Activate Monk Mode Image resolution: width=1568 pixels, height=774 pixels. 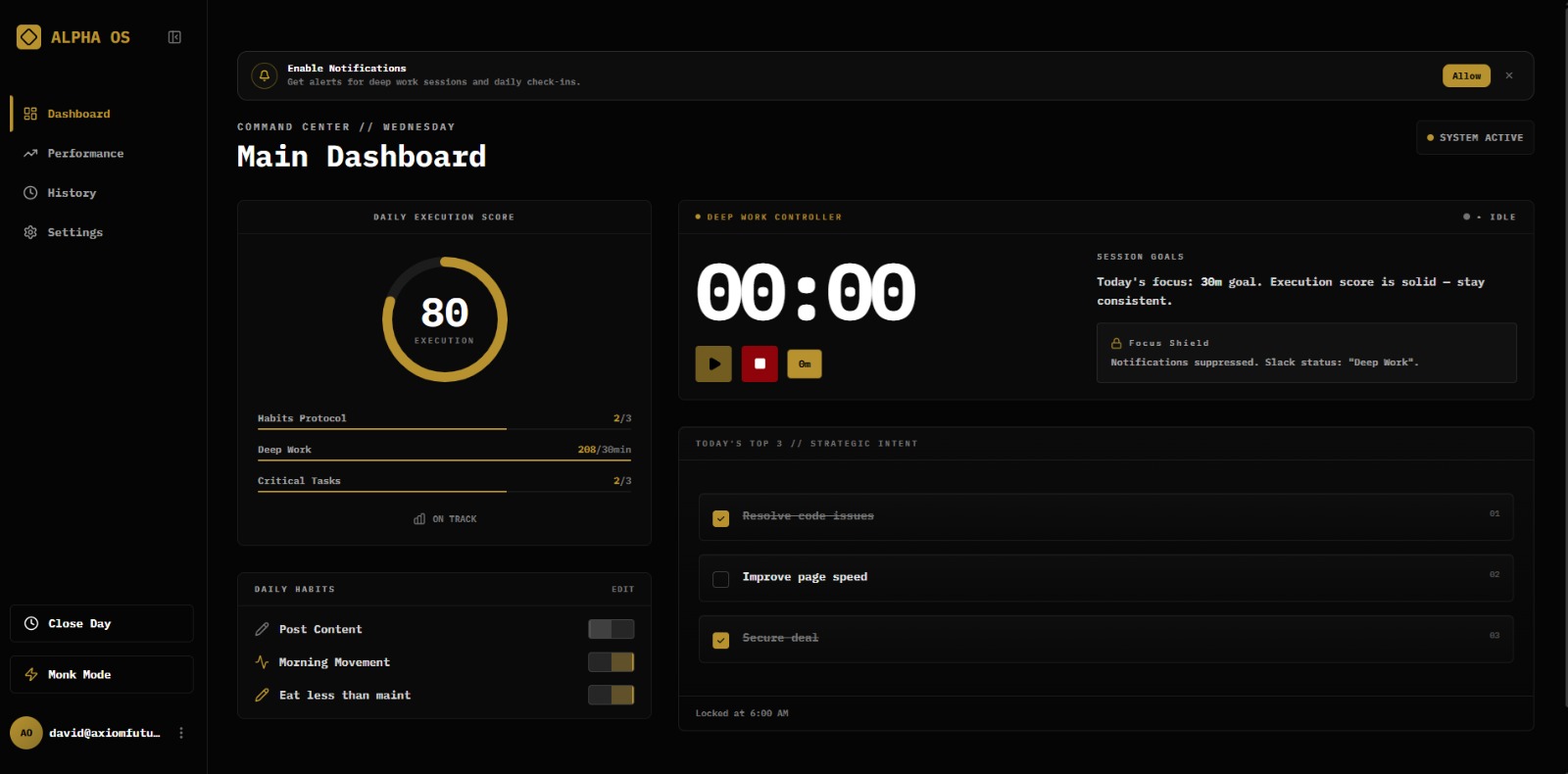coord(102,674)
